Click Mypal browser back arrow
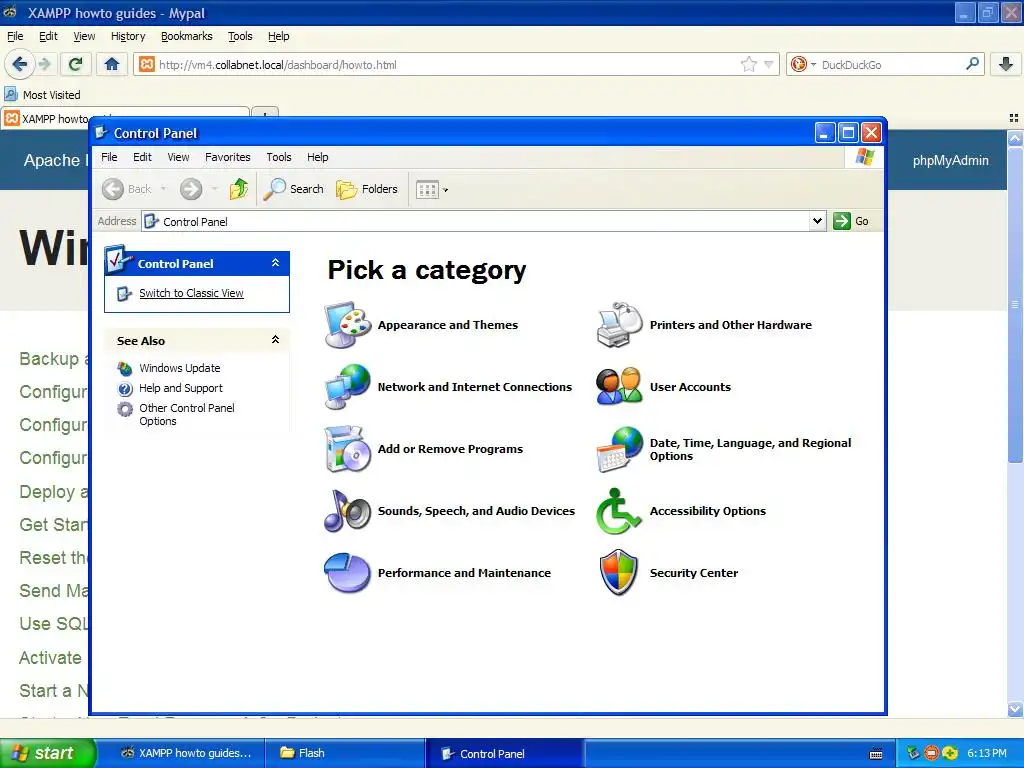1024x768 pixels. [x=20, y=64]
